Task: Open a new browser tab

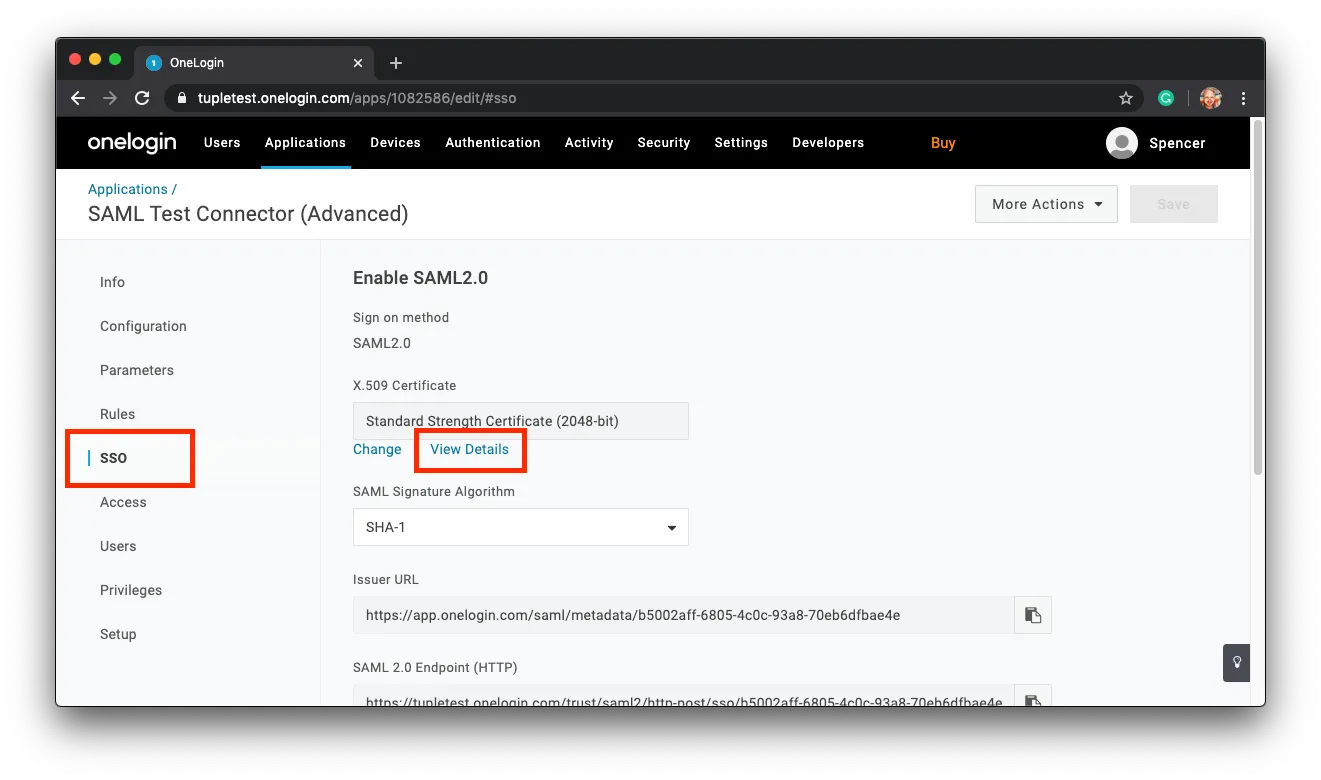Action: 396,63
